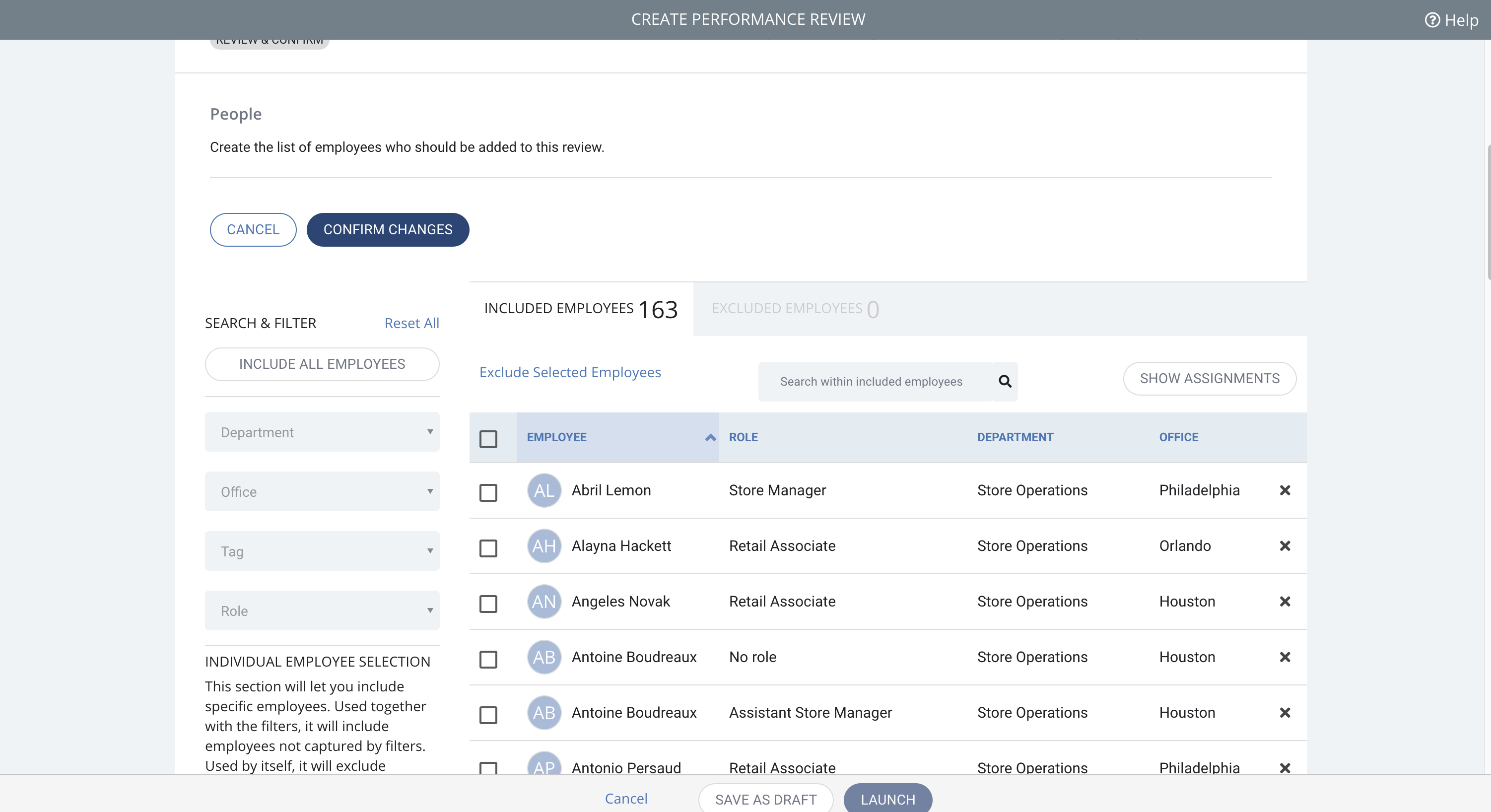Click AB avatar in Assistant Store Manager row
The height and width of the screenshot is (812, 1491).
point(544,712)
